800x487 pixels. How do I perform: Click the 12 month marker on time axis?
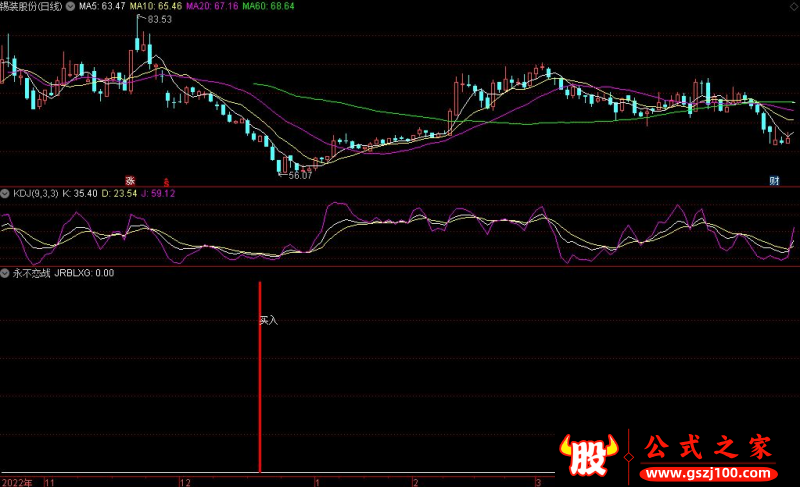point(186,481)
